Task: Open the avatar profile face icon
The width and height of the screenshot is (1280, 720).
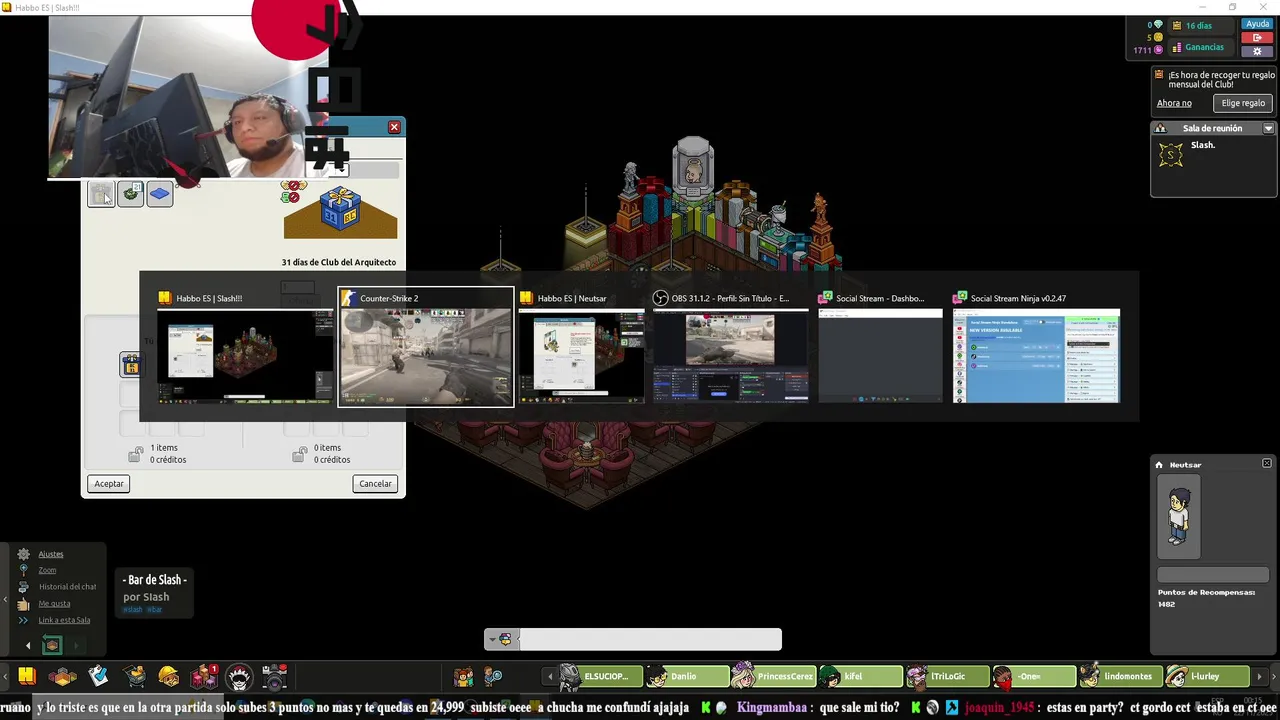Action: pos(239,677)
